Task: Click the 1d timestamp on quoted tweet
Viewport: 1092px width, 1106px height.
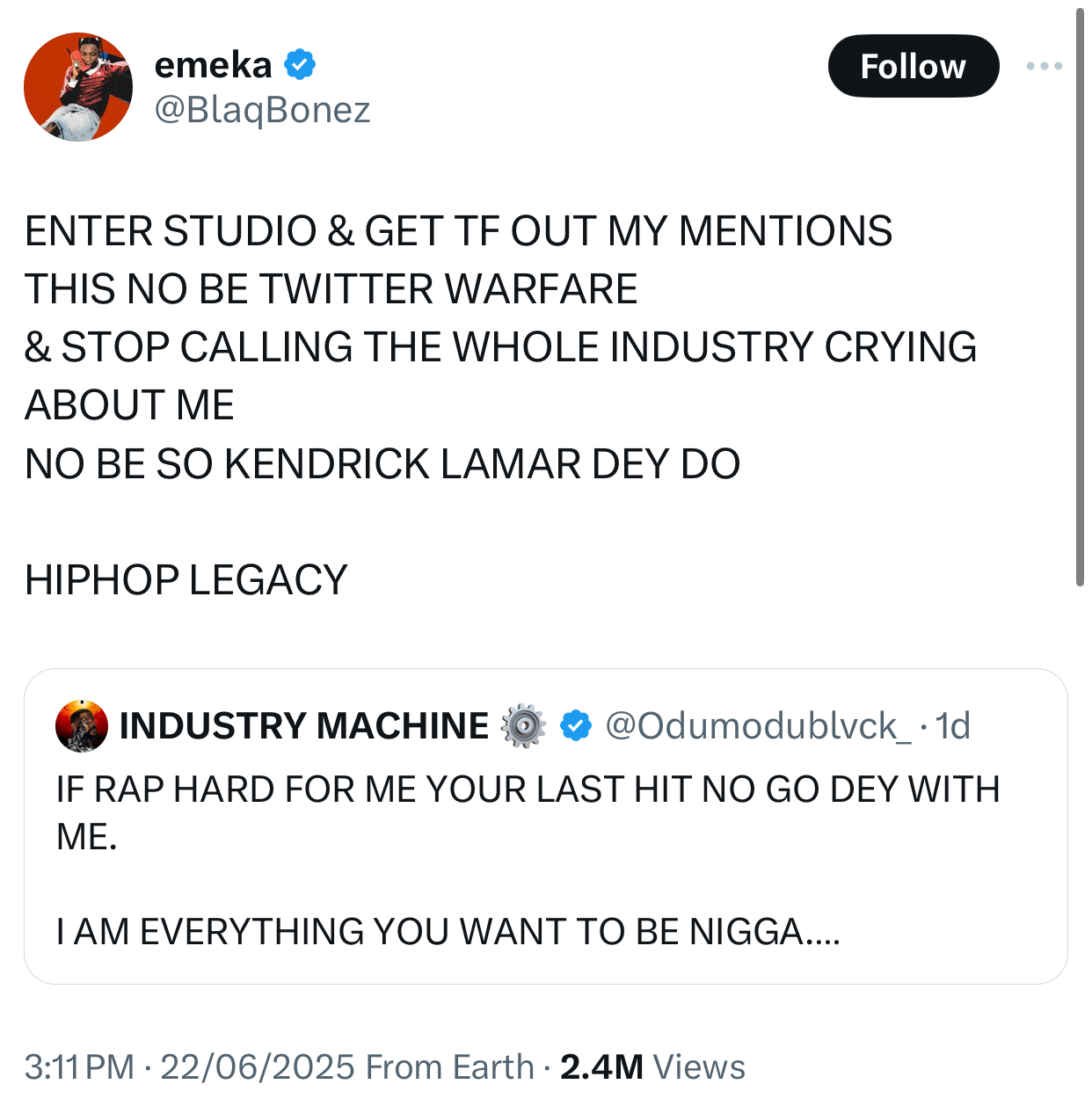Action: tap(953, 726)
